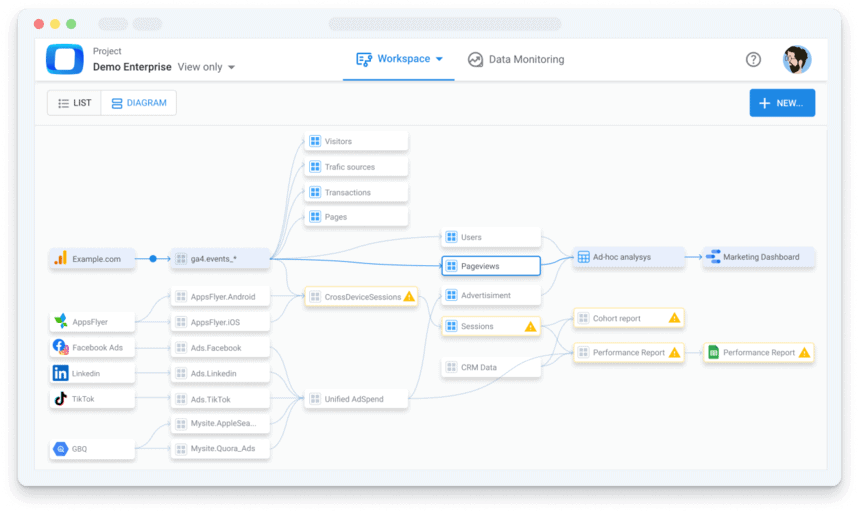Select the Performance Report table node

pyautogui.click(x=628, y=353)
